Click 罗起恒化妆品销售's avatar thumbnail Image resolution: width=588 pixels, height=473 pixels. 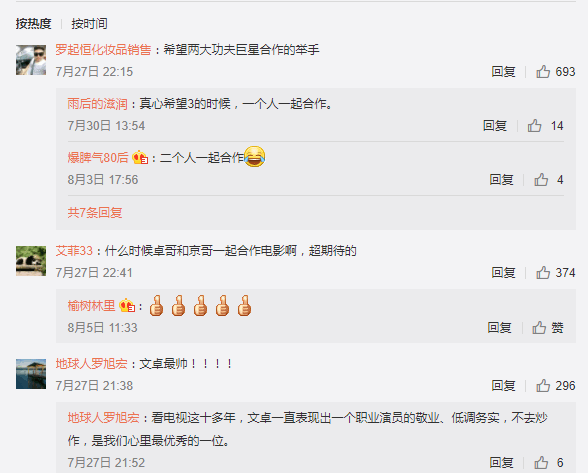(31, 60)
